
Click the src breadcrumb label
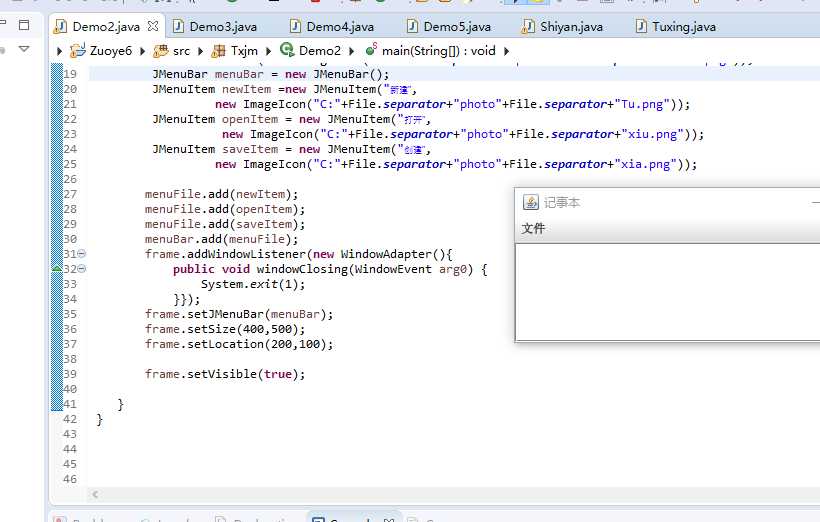coord(181,51)
